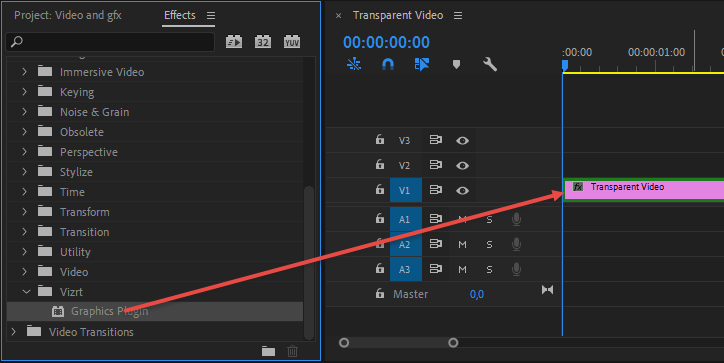
Task: Select the Transparent Video sequence tab
Action: click(x=398, y=15)
